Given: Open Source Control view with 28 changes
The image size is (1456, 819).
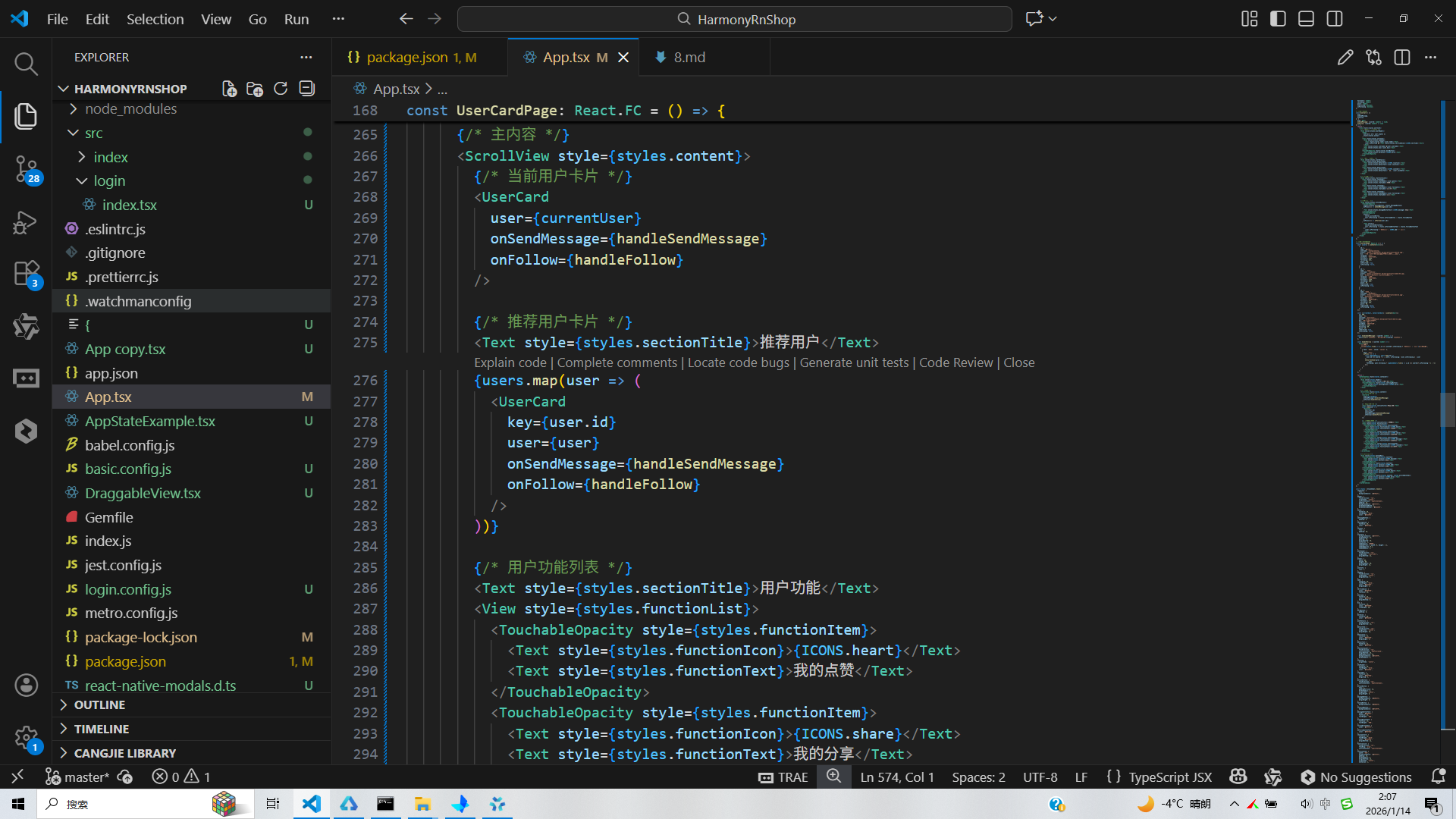Looking at the screenshot, I should pyautogui.click(x=26, y=168).
